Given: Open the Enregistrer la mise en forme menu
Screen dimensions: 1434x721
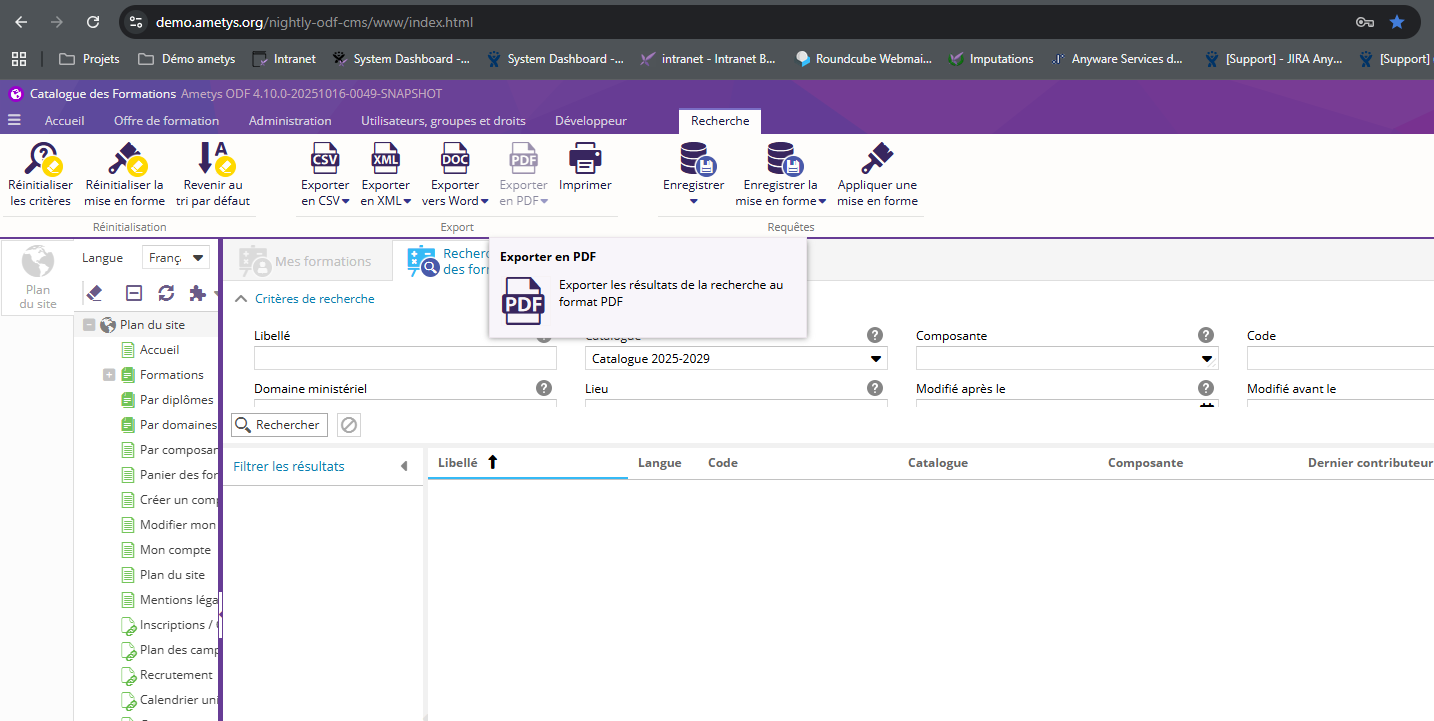Looking at the screenshot, I should [780, 175].
